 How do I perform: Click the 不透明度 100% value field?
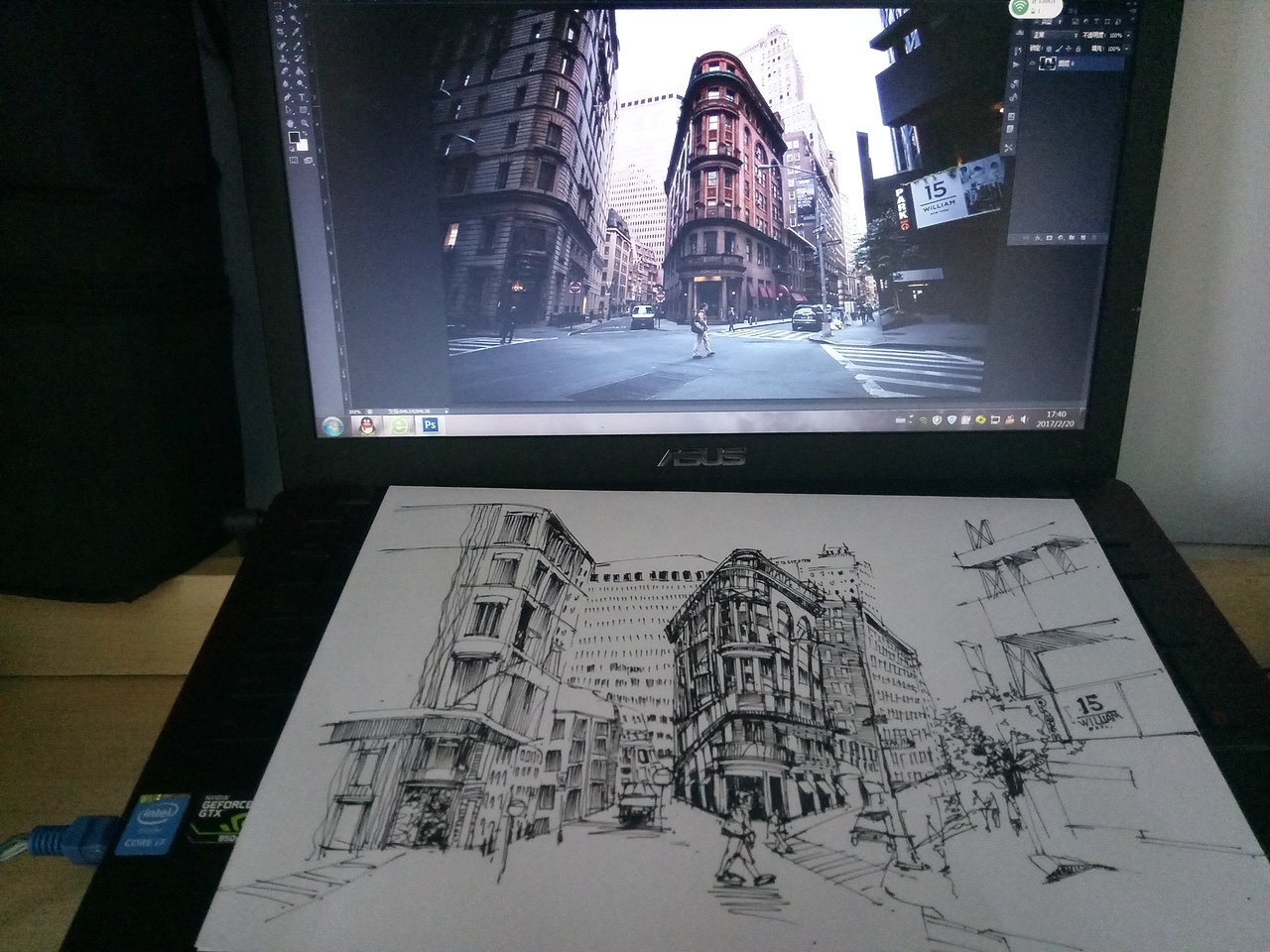point(1116,36)
